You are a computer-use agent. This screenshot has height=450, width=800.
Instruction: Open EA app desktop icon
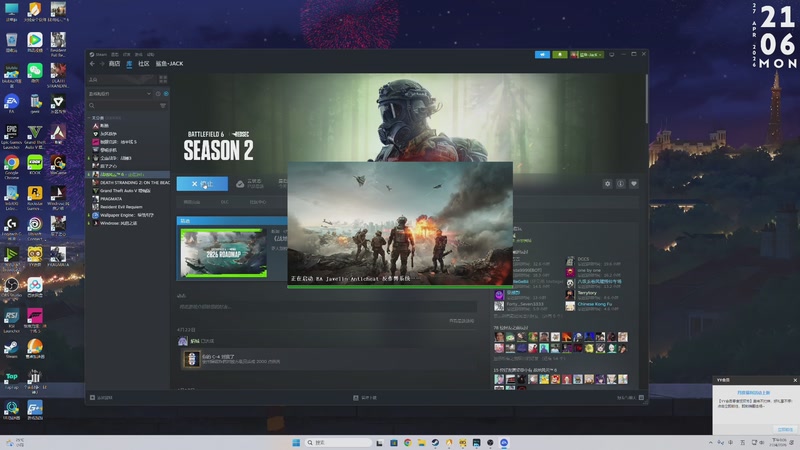[11, 104]
